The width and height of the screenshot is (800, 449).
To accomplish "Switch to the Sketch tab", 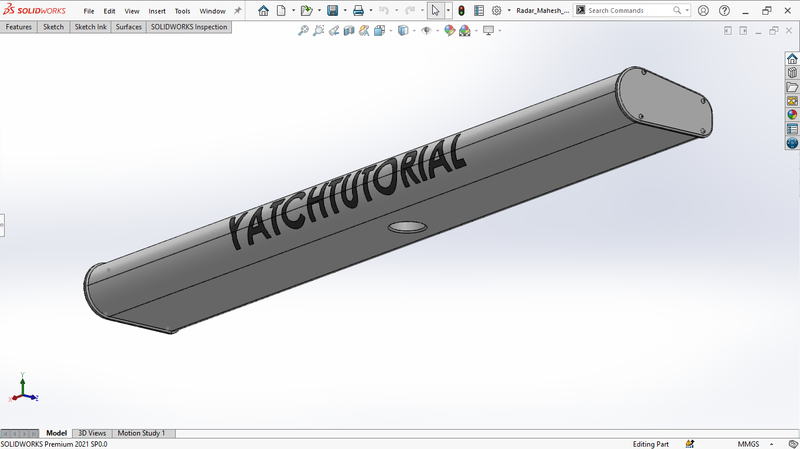I will (x=53, y=27).
